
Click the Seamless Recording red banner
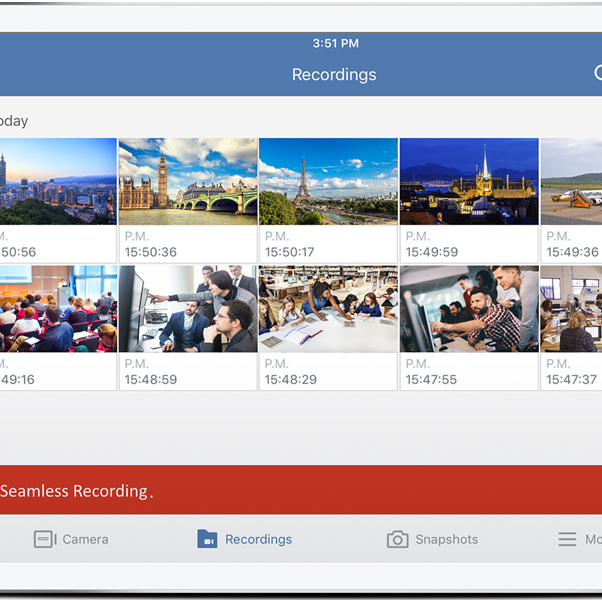(x=300, y=491)
